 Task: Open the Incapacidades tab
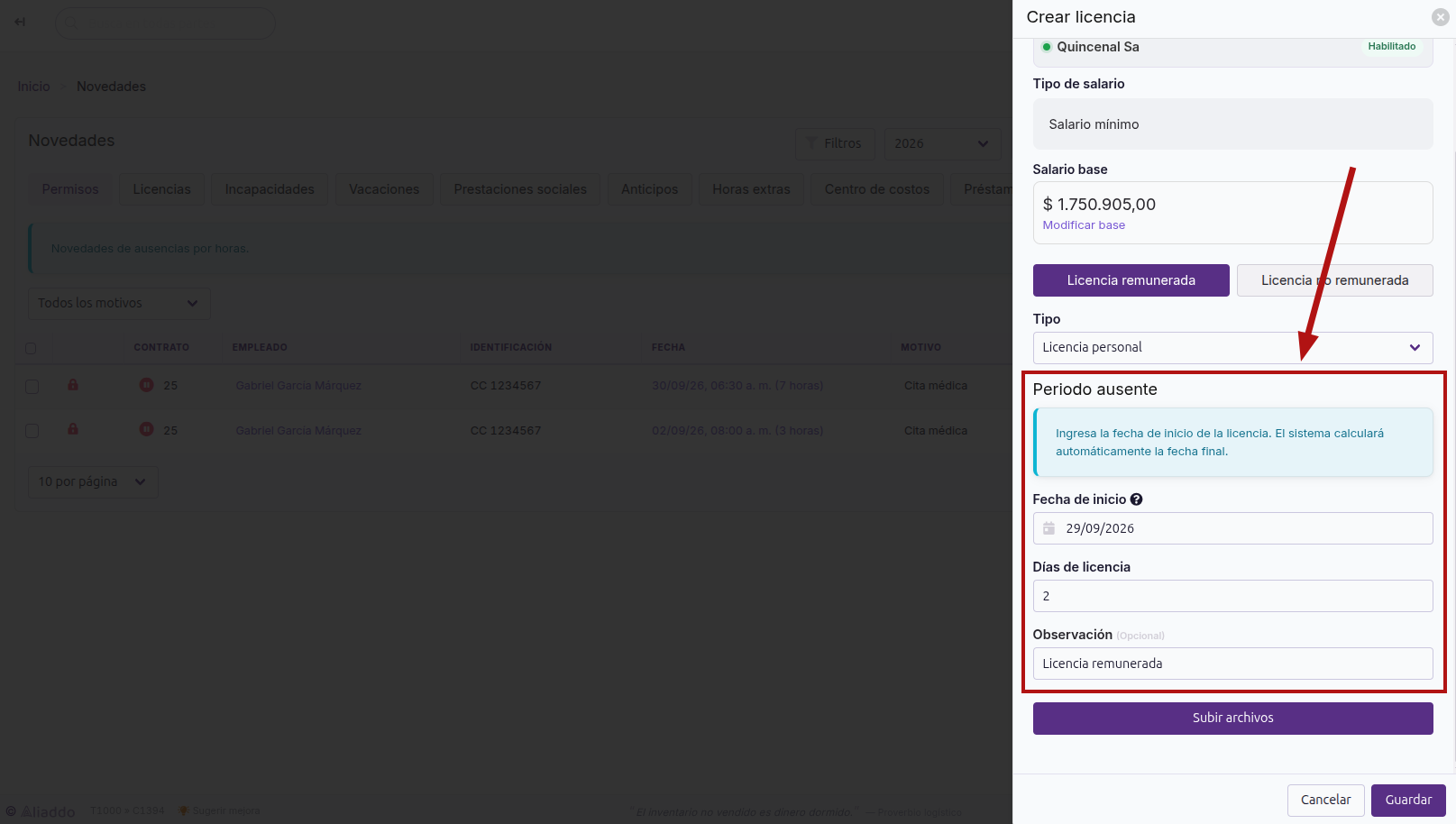point(270,189)
